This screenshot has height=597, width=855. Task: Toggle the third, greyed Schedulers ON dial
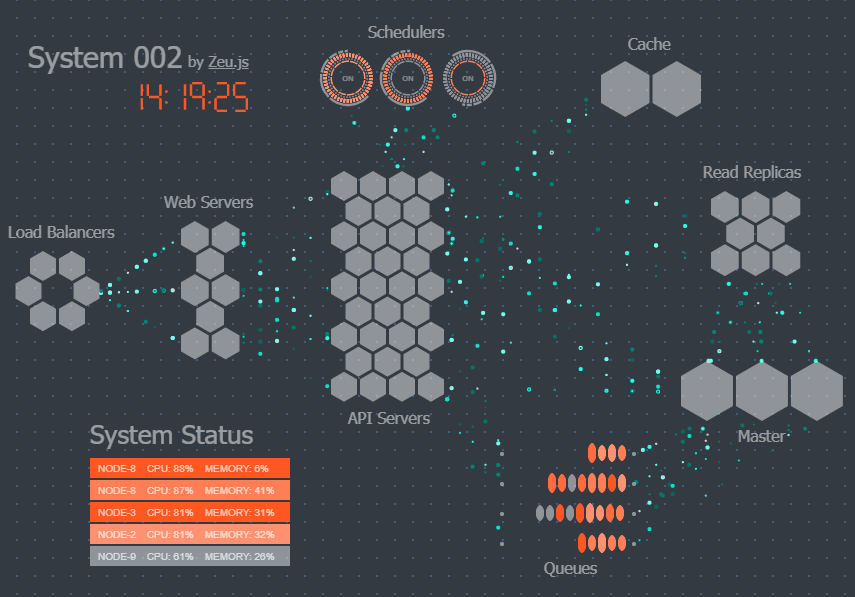point(468,79)
